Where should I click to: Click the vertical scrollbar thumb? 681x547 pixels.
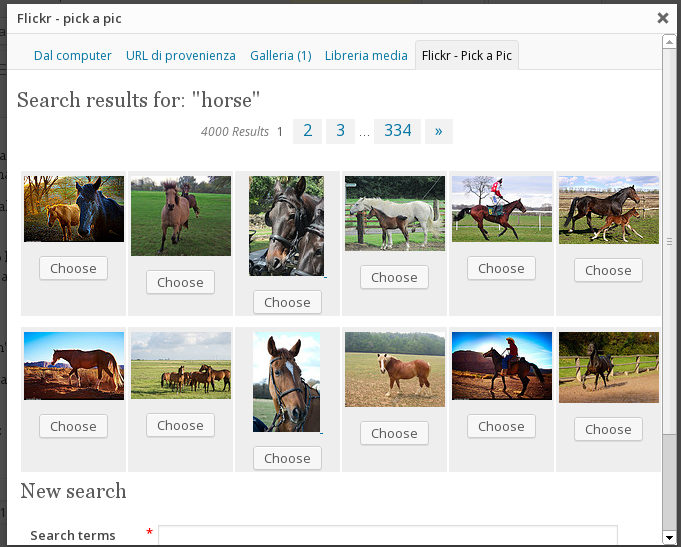(669, 241)
